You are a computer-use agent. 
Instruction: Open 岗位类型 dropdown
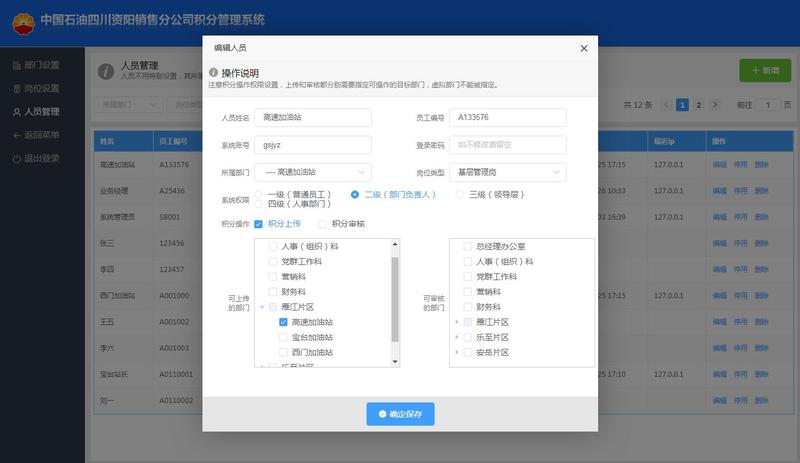(x=508, y=173)
